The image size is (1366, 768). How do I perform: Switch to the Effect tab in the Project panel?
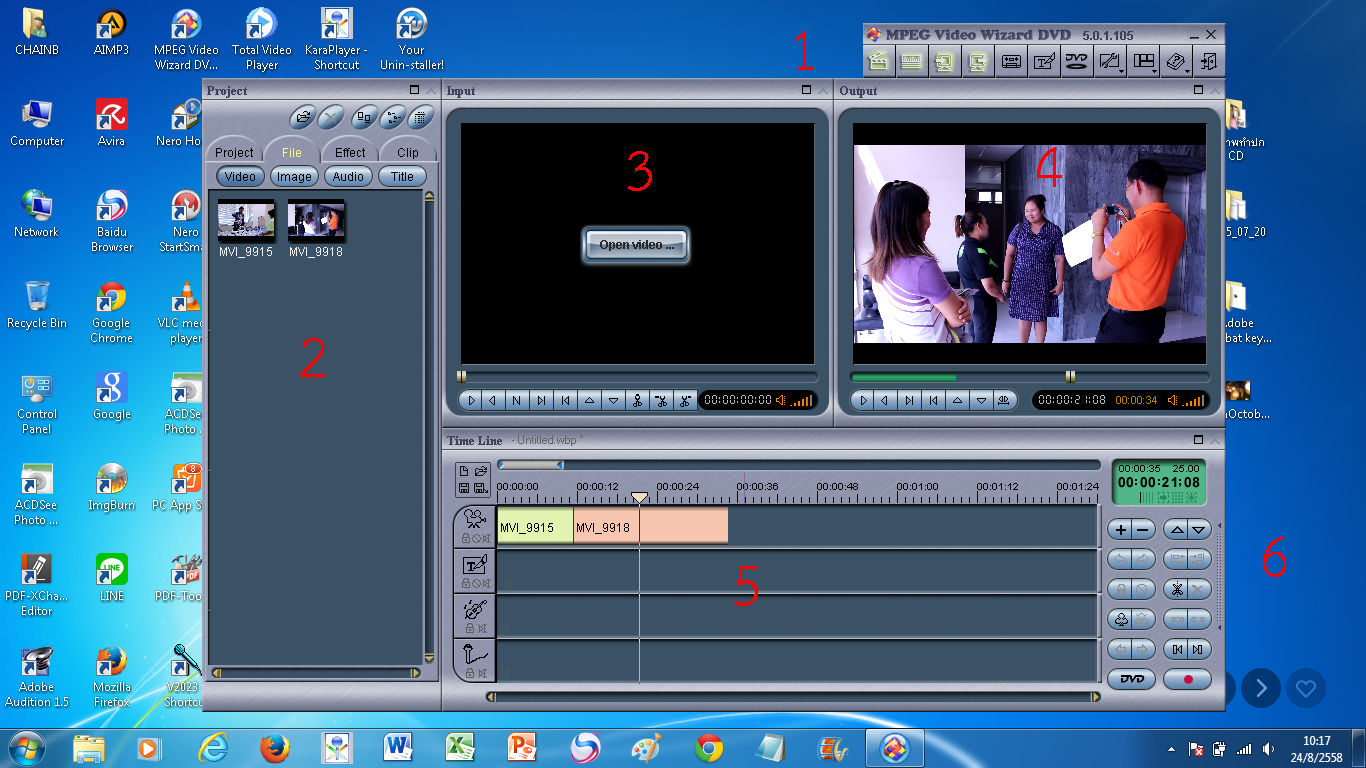(x=349, y=152)
